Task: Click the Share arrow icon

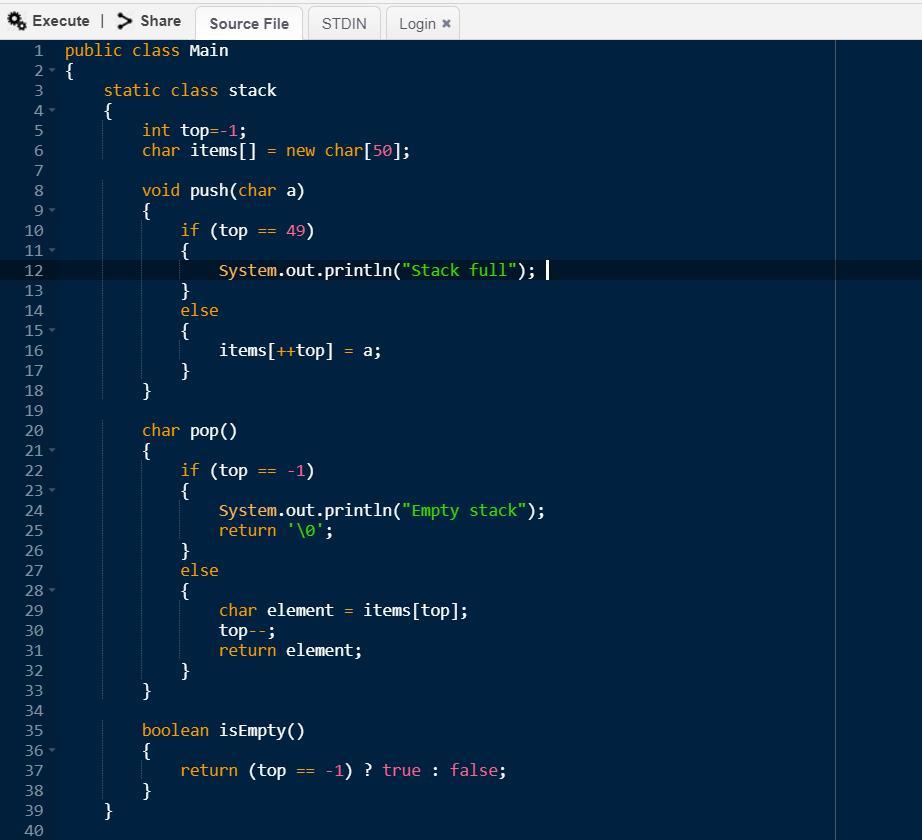Action: [124, 21]
